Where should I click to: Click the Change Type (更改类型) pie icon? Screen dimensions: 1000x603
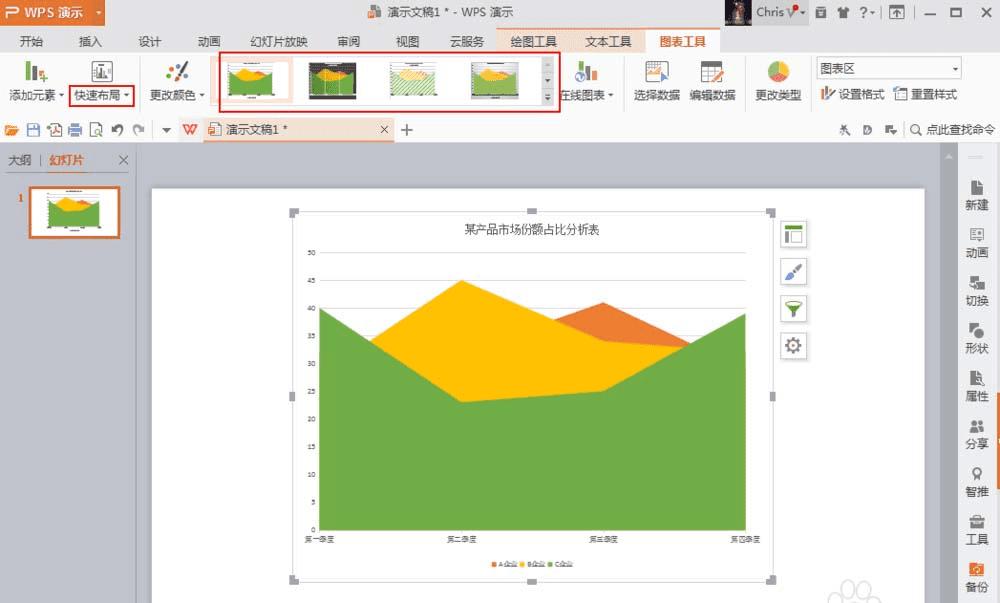pos(778,71)
